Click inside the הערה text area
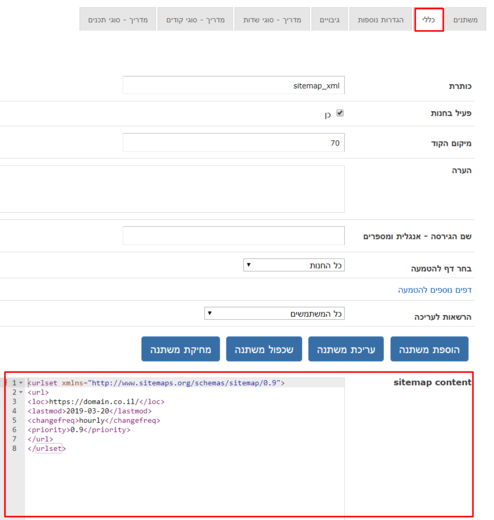 pos(172,189)
